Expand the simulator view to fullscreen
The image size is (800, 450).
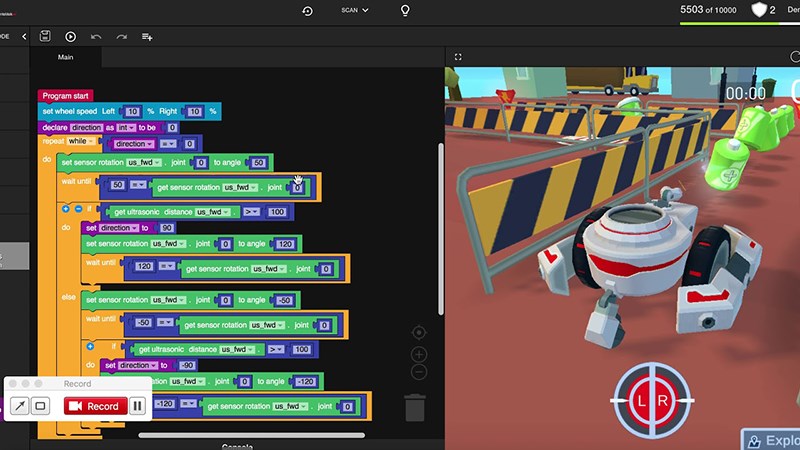click(x=458, y=58)
